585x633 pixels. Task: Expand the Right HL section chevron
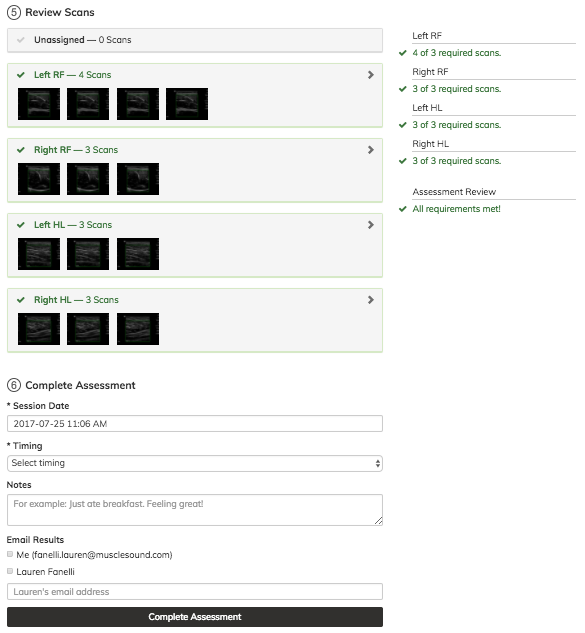[371, 300]
